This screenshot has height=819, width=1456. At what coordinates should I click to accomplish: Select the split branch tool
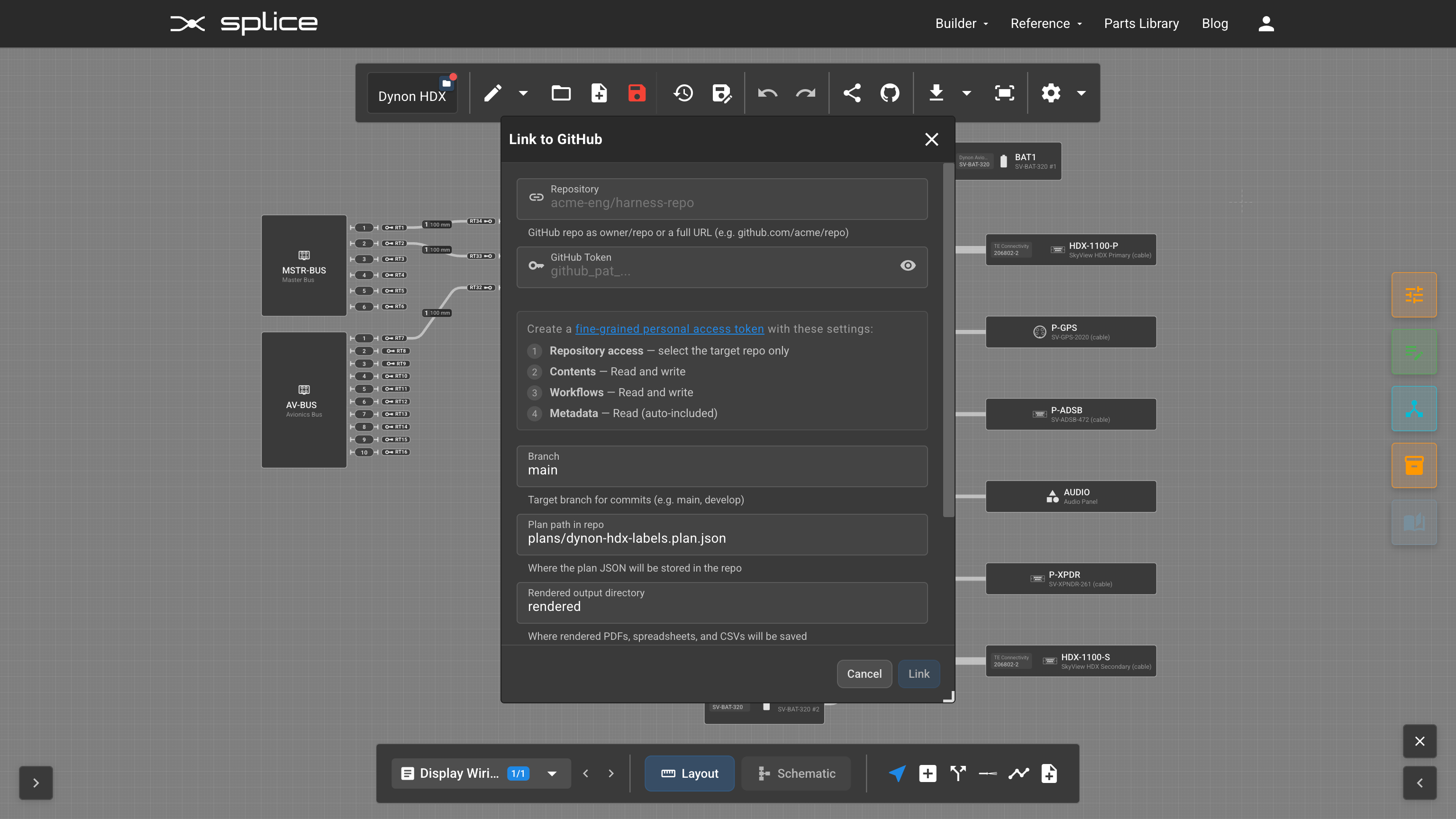(958, 773)
